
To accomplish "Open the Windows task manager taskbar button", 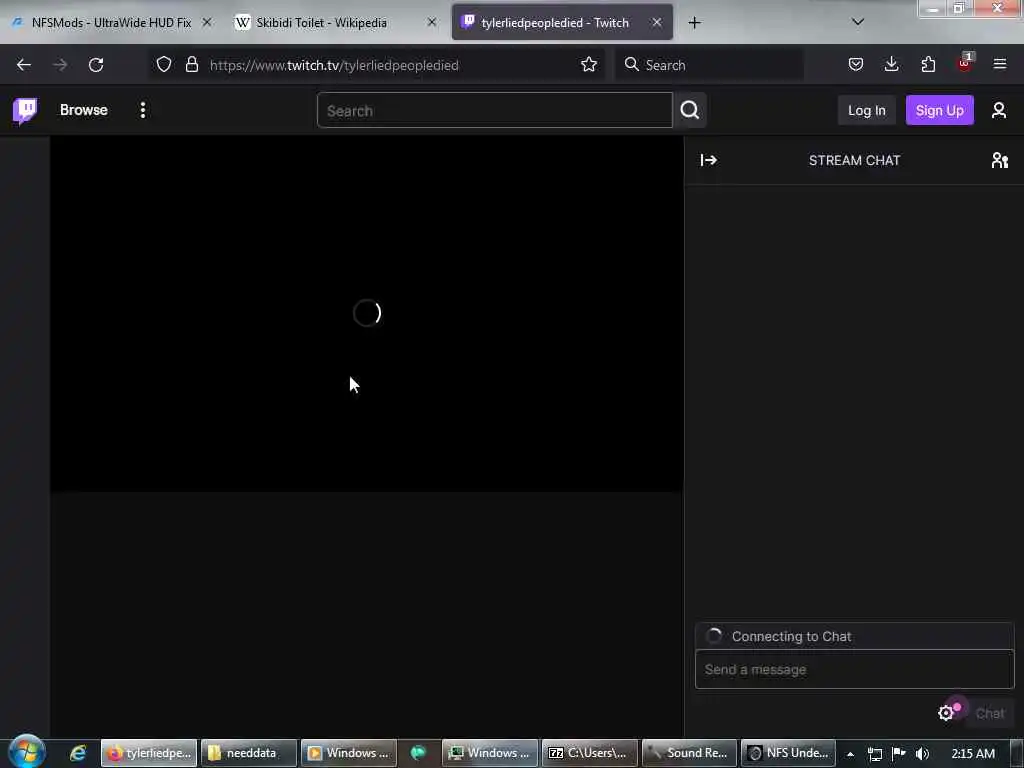I will [x=490, y=753].
